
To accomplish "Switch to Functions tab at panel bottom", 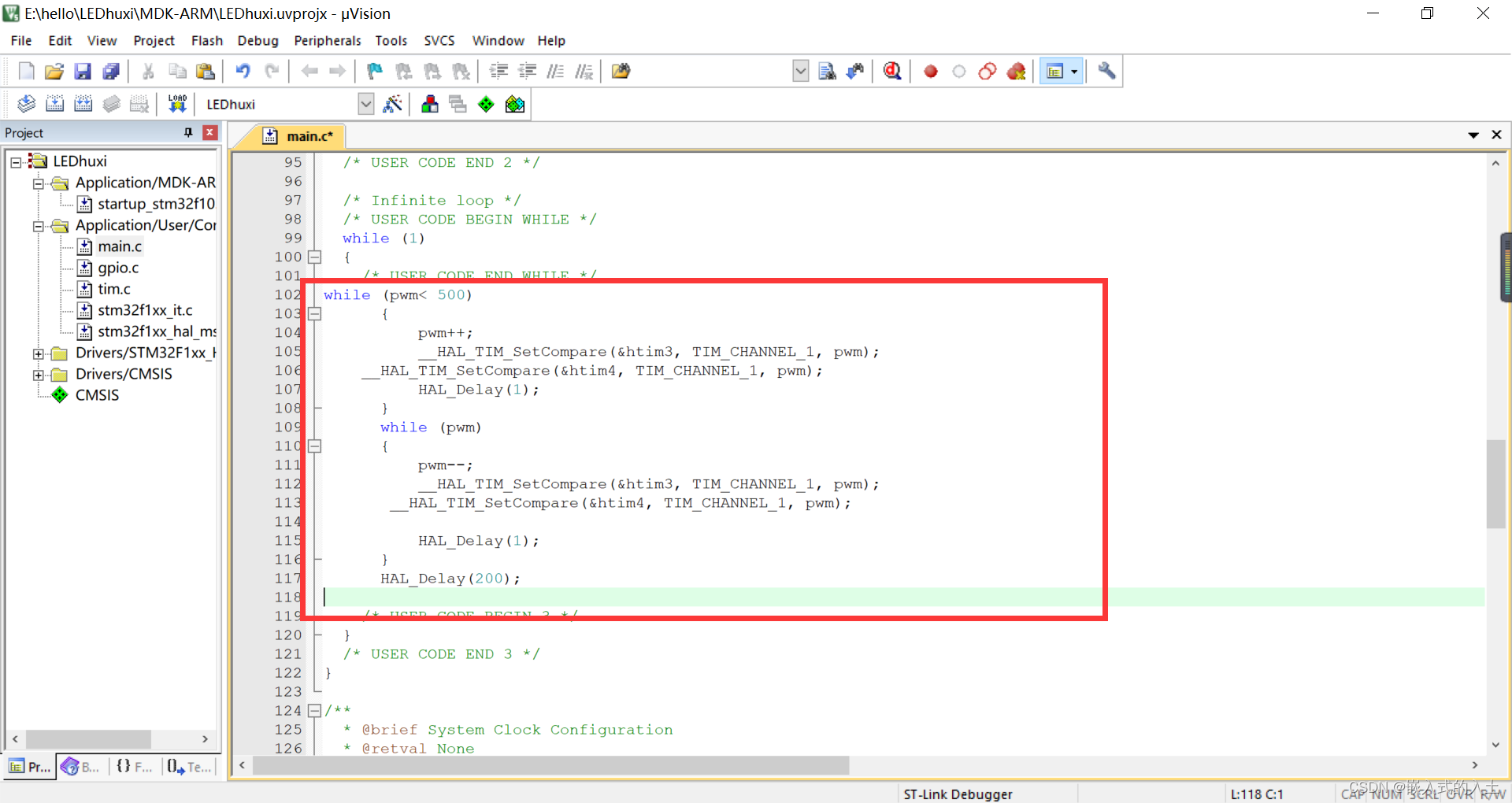I will [134, 766].
